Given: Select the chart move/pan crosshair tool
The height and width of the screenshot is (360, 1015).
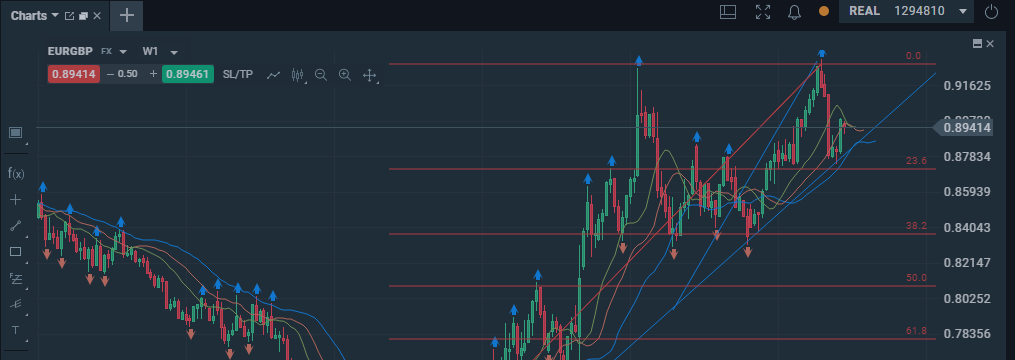Looking at the screenshot, I should [370, 76].
